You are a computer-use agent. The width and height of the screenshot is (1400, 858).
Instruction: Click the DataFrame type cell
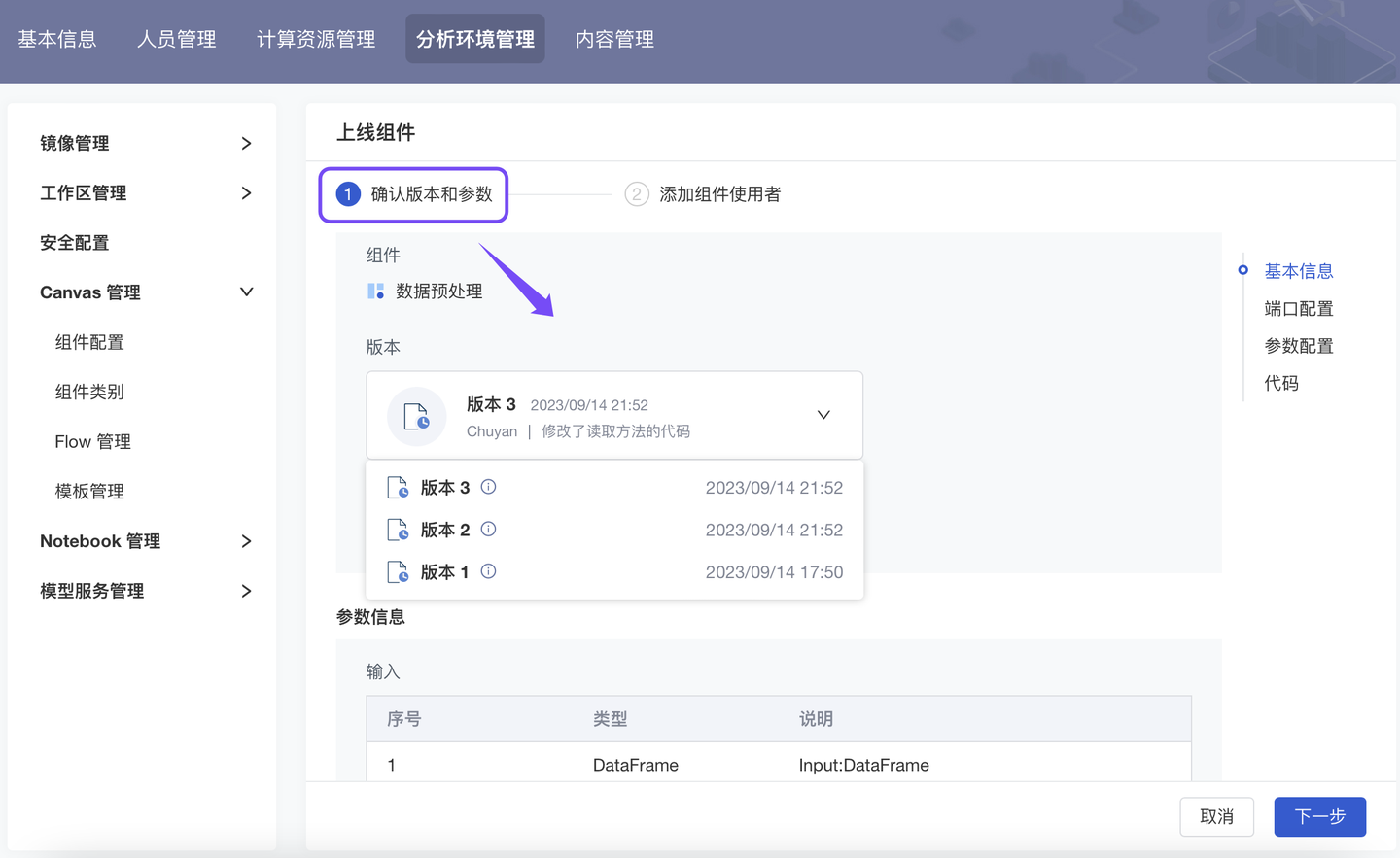[636, 766]
